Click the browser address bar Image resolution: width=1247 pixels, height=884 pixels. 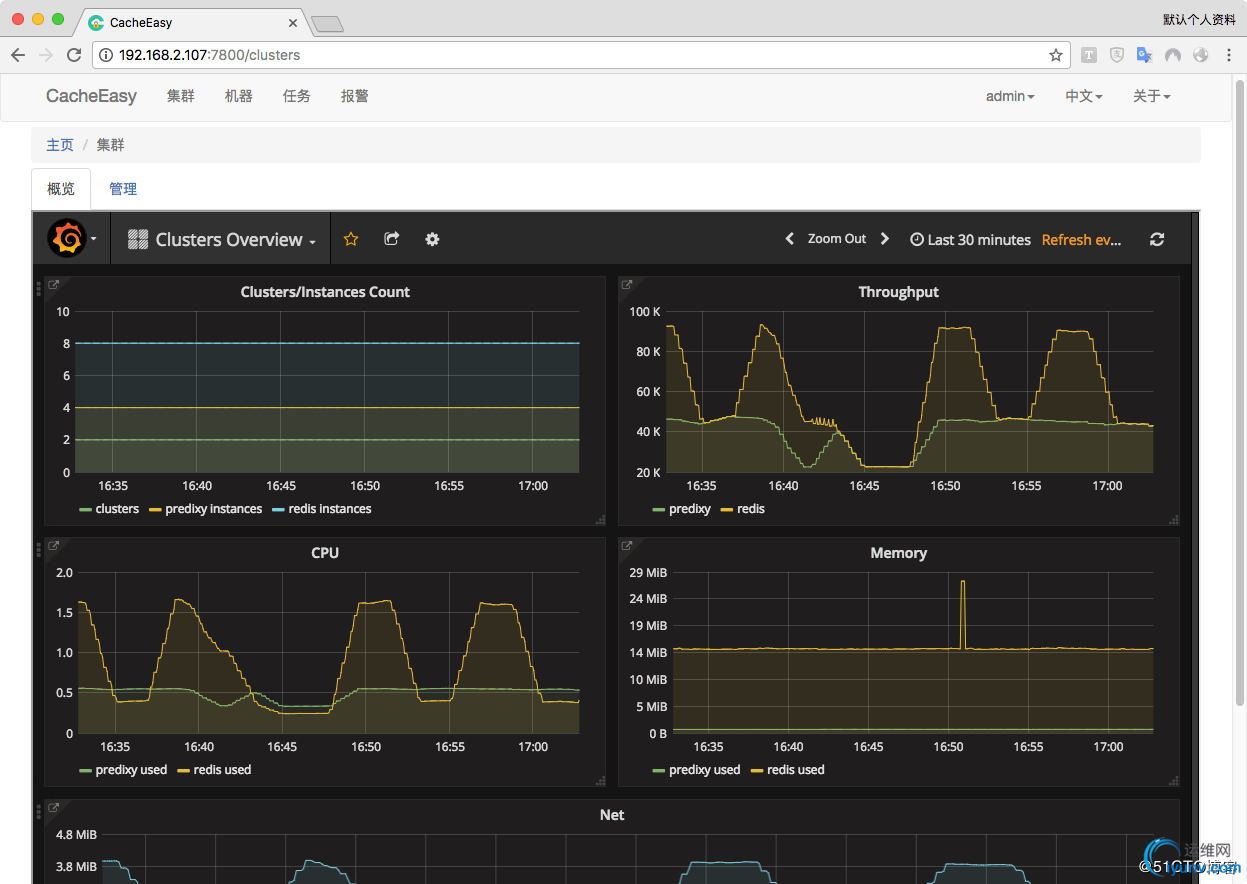[x=580, y=55]
